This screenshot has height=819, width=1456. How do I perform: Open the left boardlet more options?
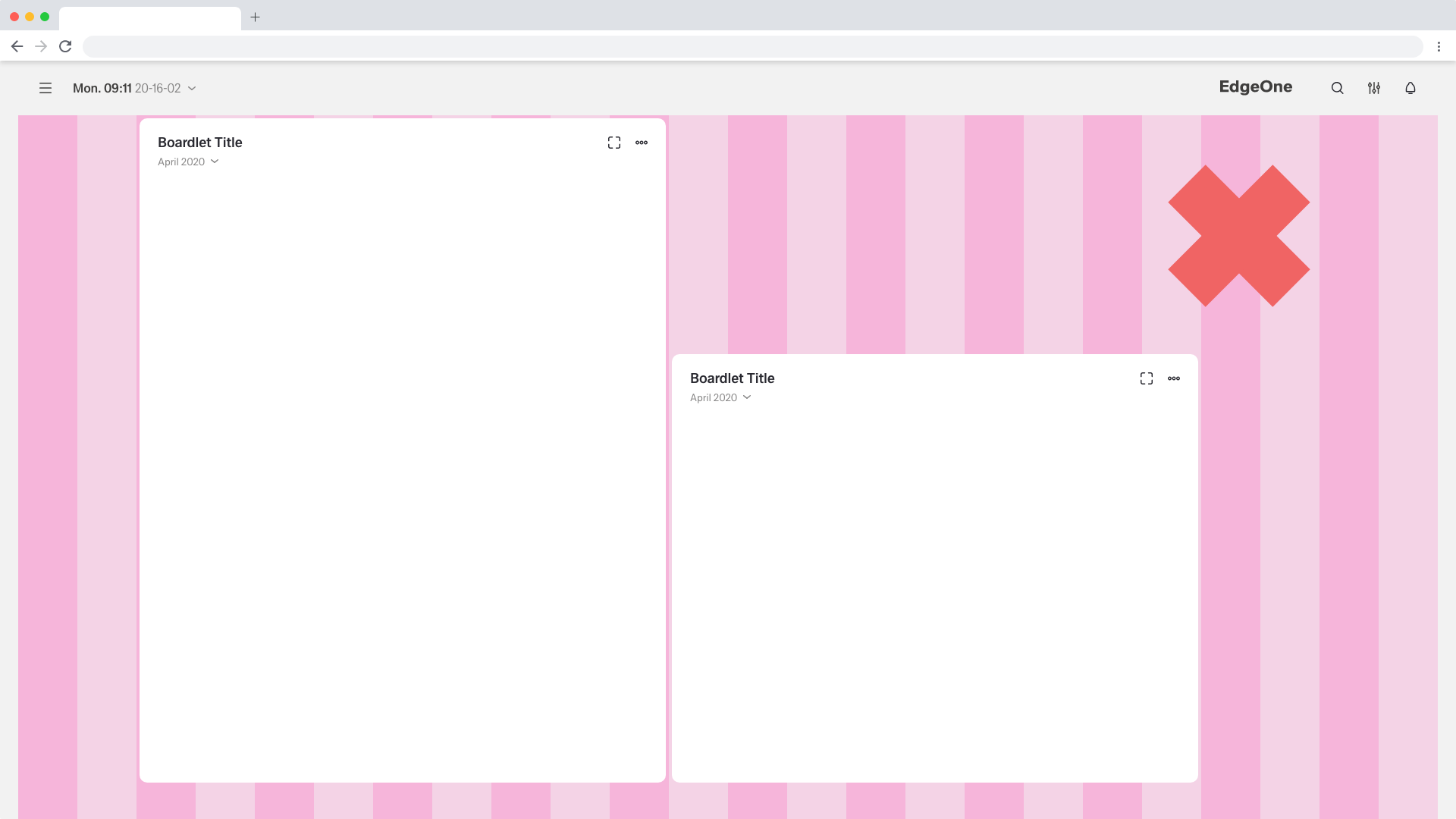642,143
